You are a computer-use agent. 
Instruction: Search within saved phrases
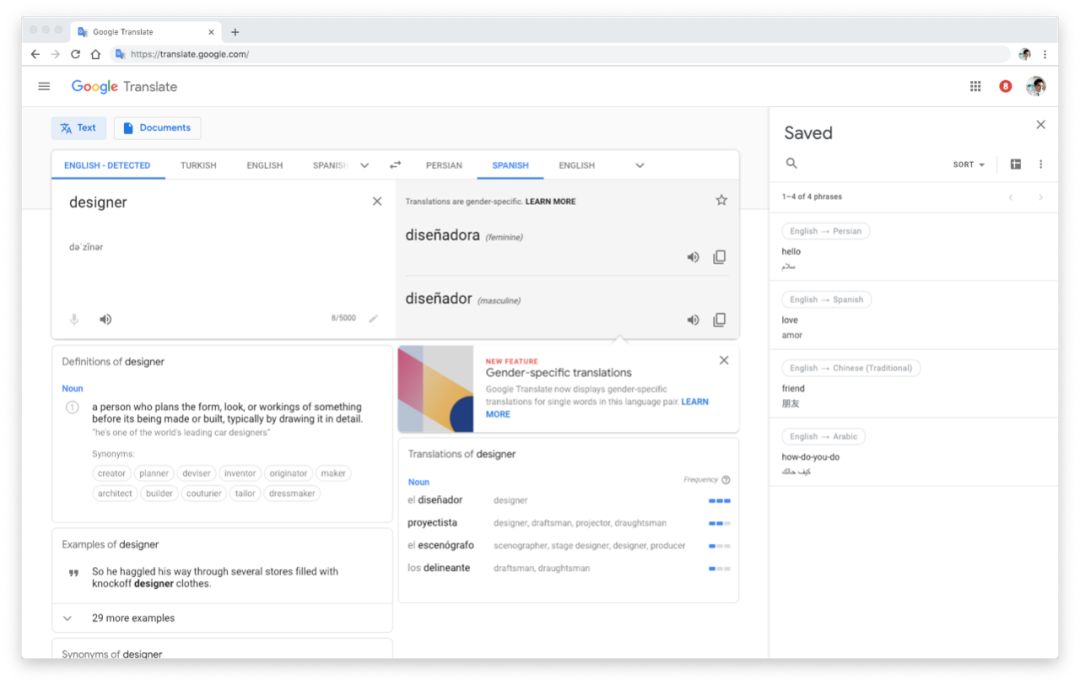(x=791, y=163)
